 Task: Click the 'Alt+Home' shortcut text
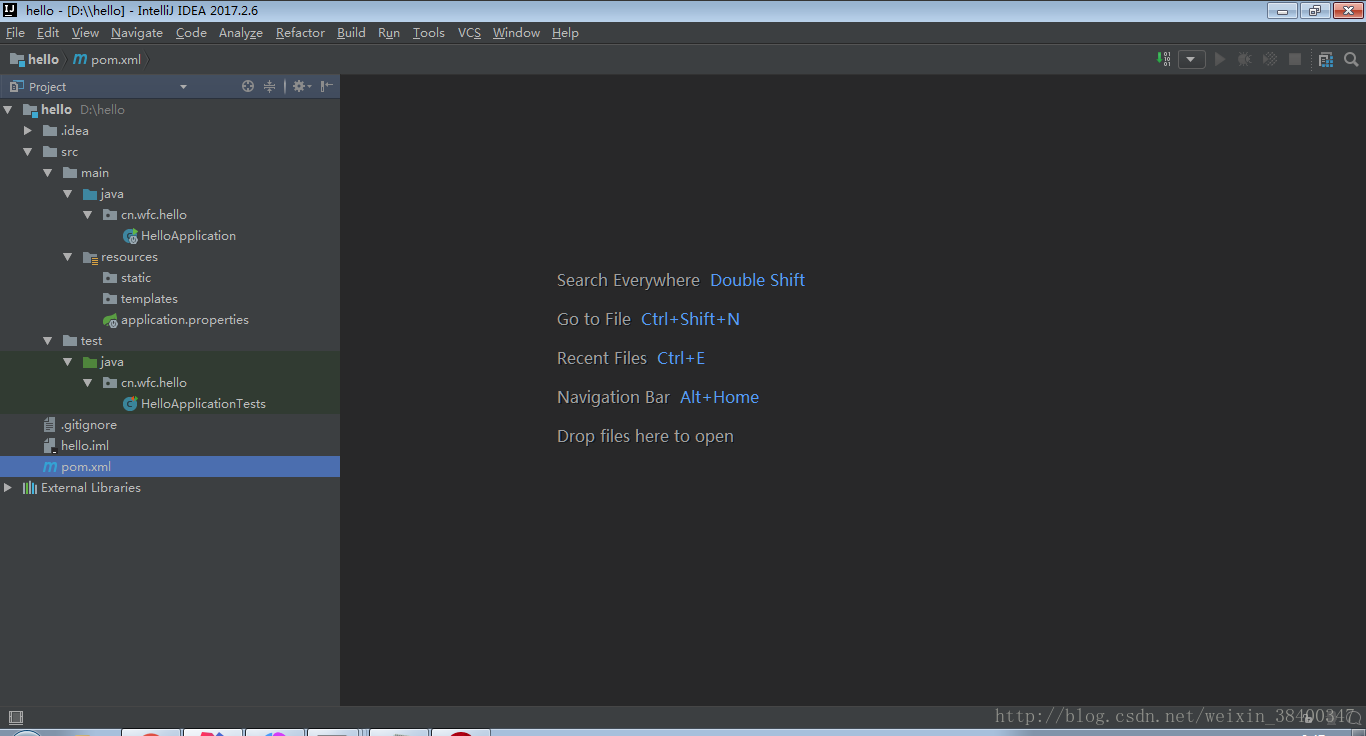pos(719,397)
